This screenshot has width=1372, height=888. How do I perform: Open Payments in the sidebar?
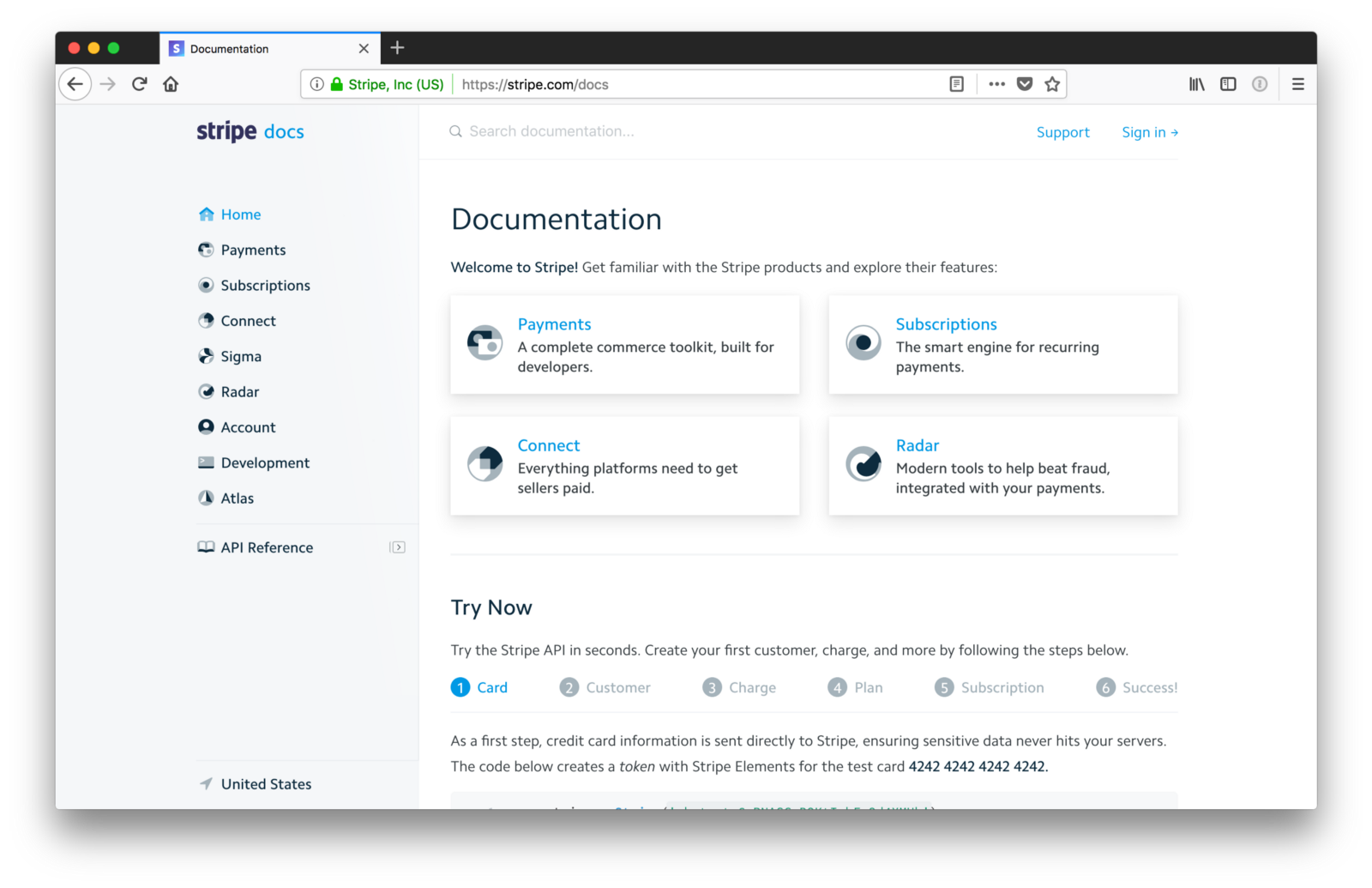click(242, 250)
